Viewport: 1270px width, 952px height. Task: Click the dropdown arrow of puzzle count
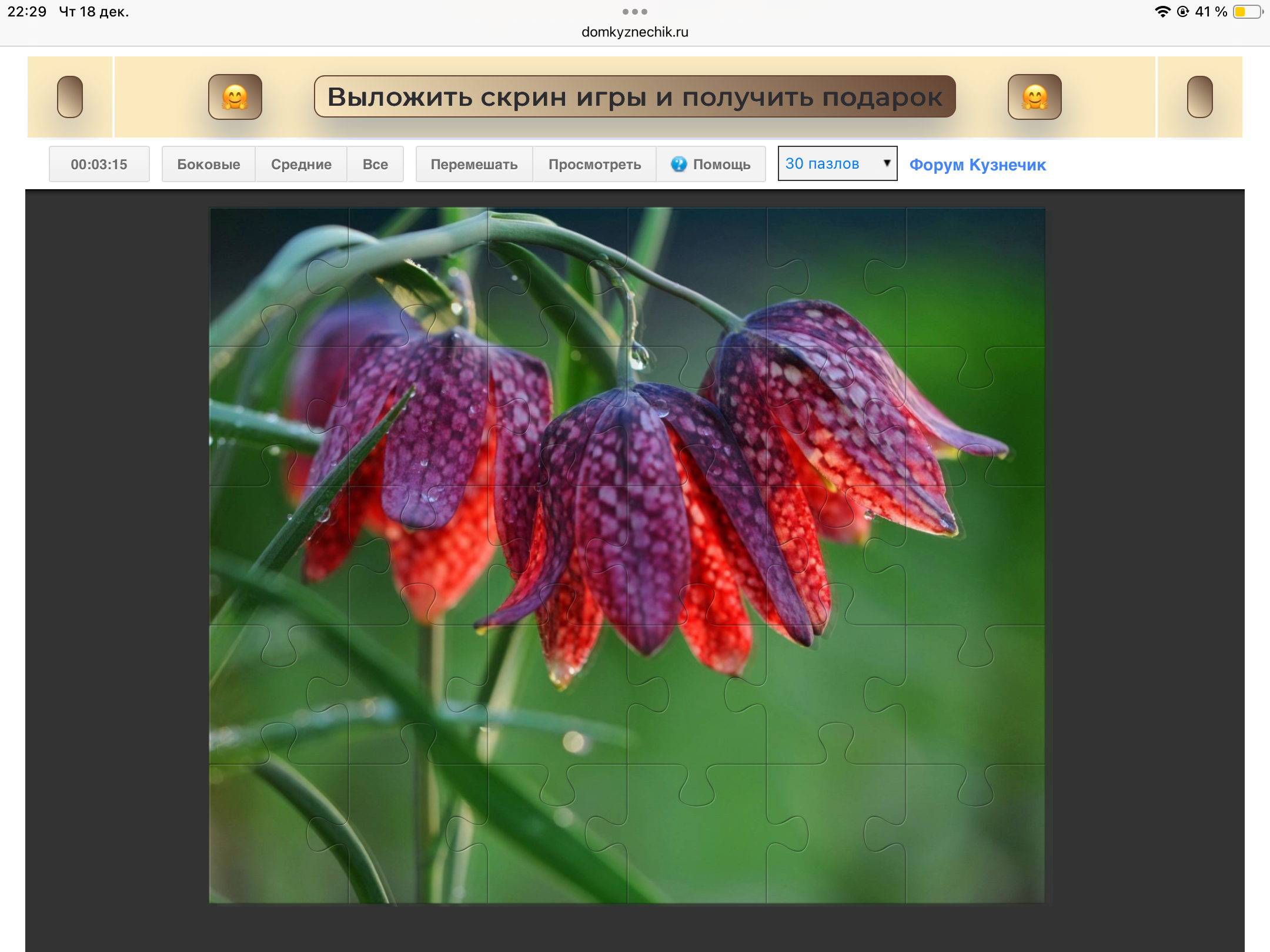[887, 163]
